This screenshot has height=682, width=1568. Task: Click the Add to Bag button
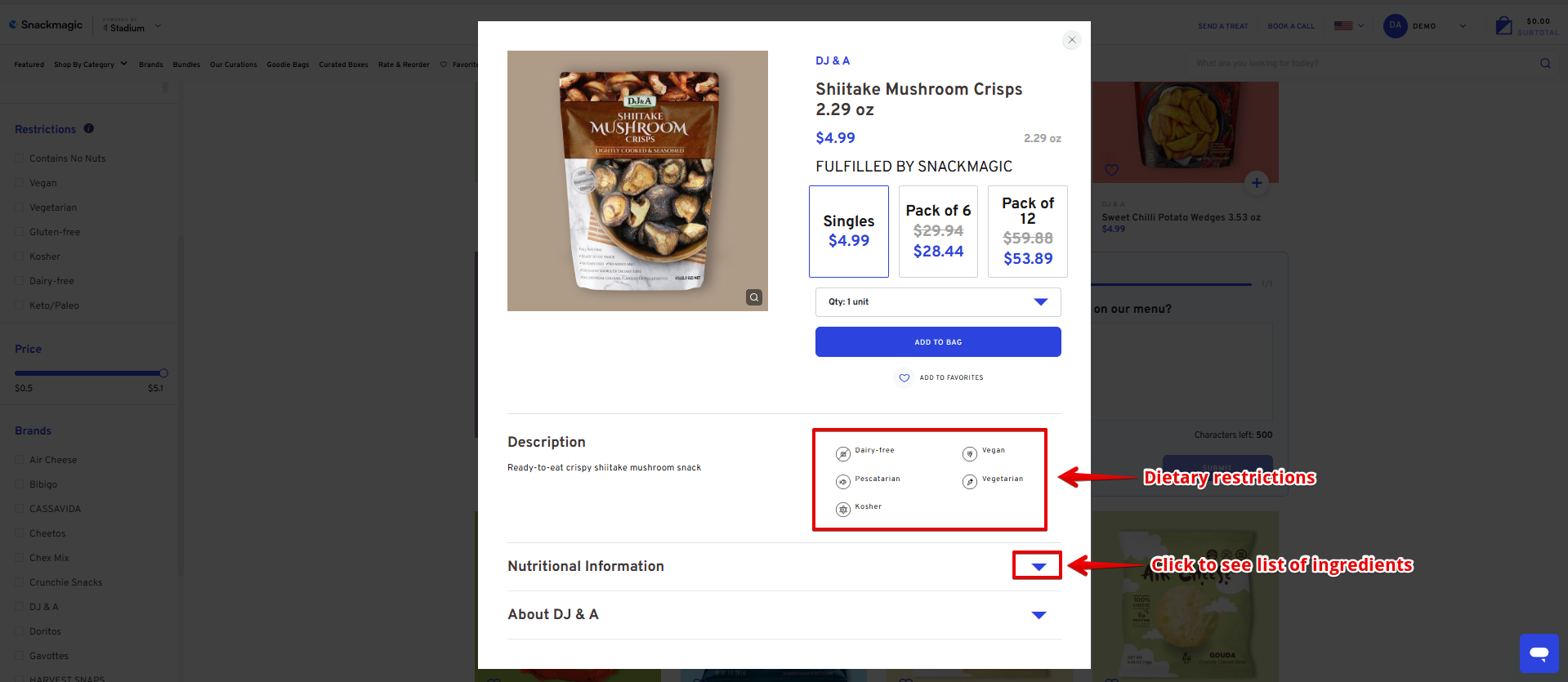pyautogui.click(x=937, y=342)
